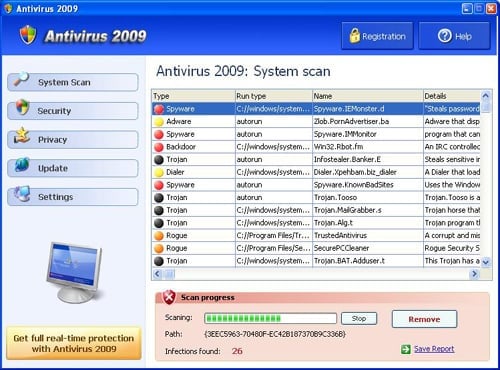The width and height of the screenshot is (500, 370).
Task: Click the Get full real-time protection banner
Action: click(x=74, y=343)
